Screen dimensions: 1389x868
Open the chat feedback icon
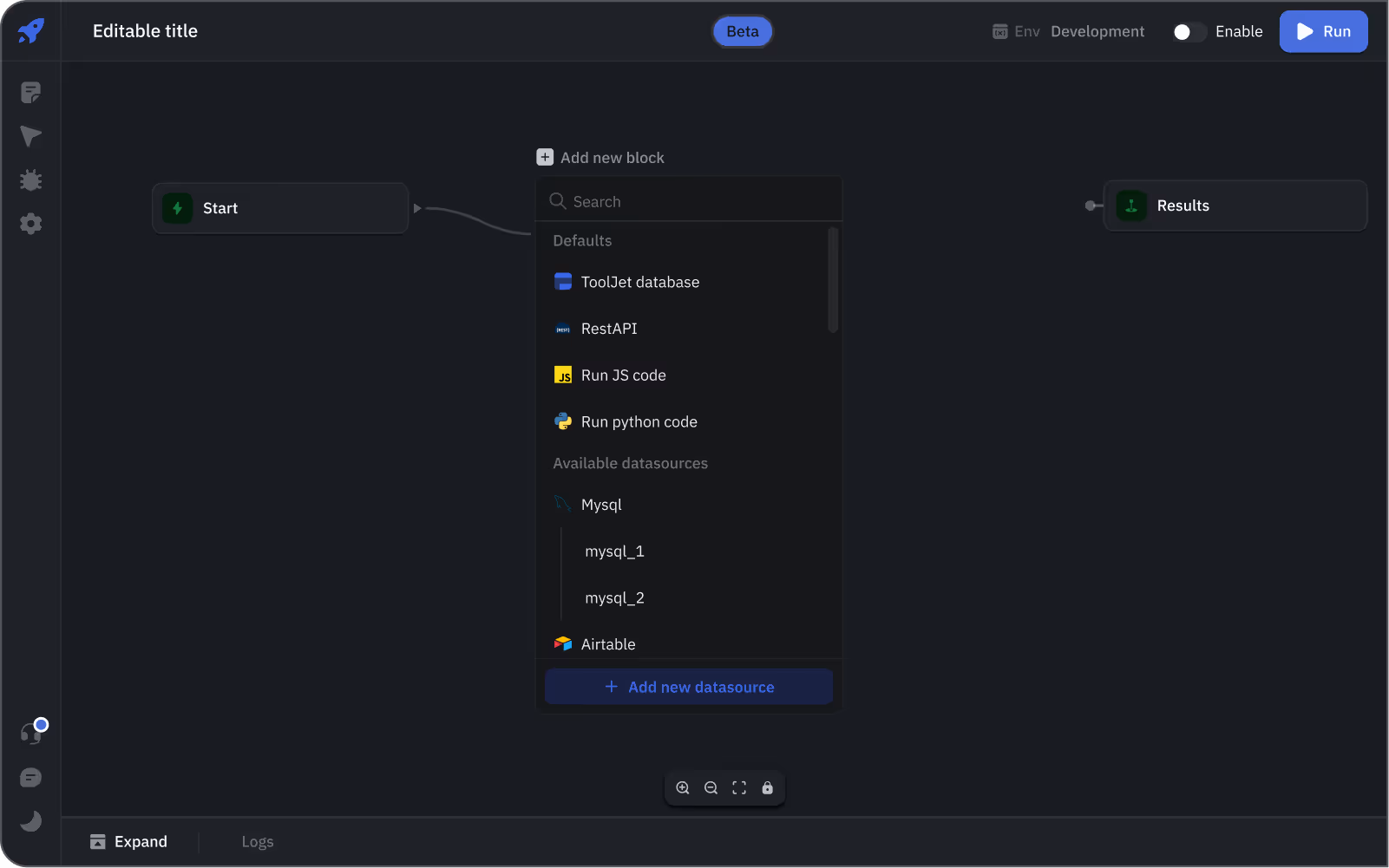pos(30,777)
